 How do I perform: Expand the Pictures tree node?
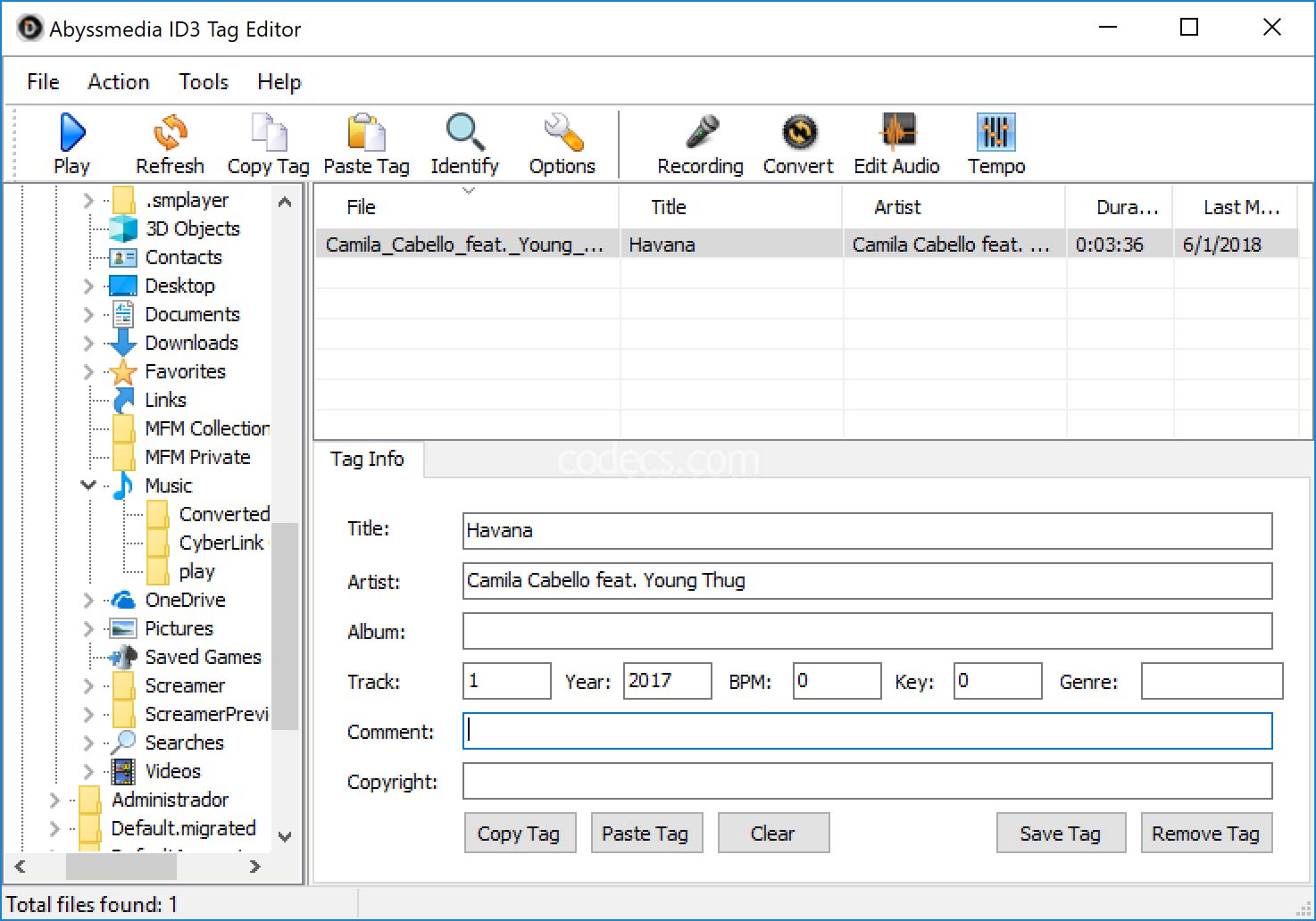(88, 628)
